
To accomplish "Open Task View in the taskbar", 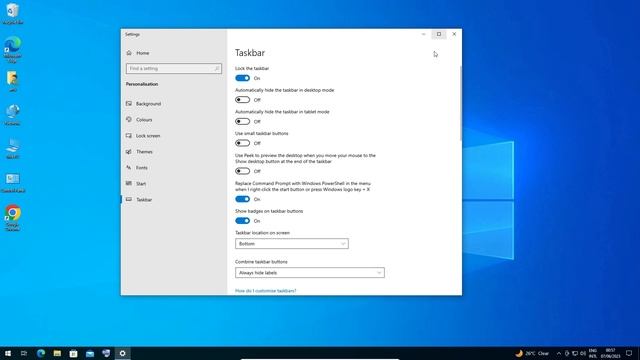I will tap(24, 353).
